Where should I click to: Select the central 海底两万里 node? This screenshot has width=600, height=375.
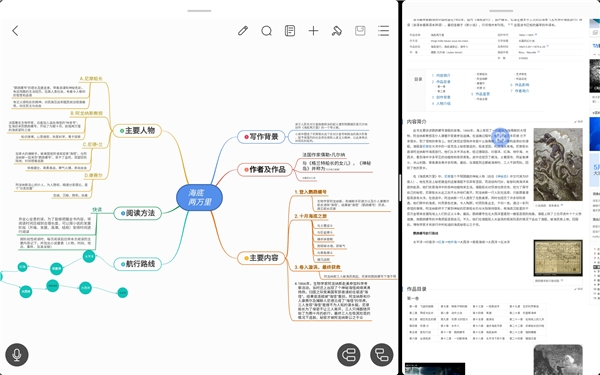(x=199, y=197)
